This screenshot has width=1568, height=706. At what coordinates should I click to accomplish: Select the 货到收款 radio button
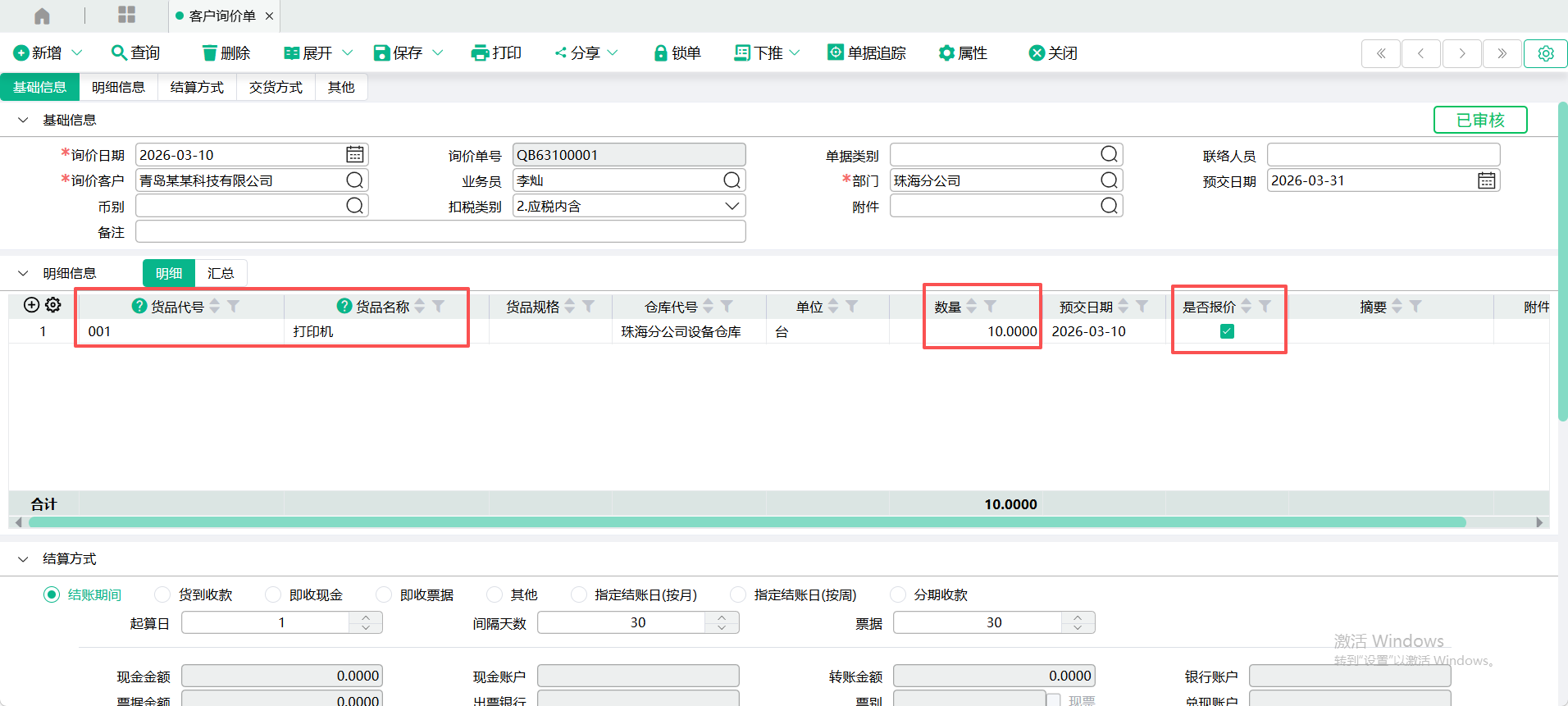point(162,594)
